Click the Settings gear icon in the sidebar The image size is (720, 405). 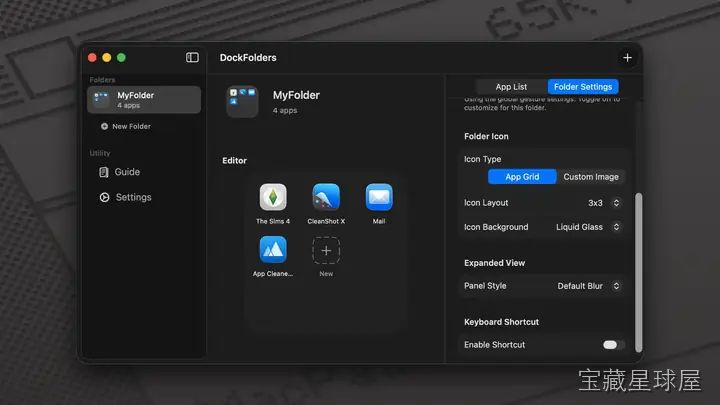point(104,197)
